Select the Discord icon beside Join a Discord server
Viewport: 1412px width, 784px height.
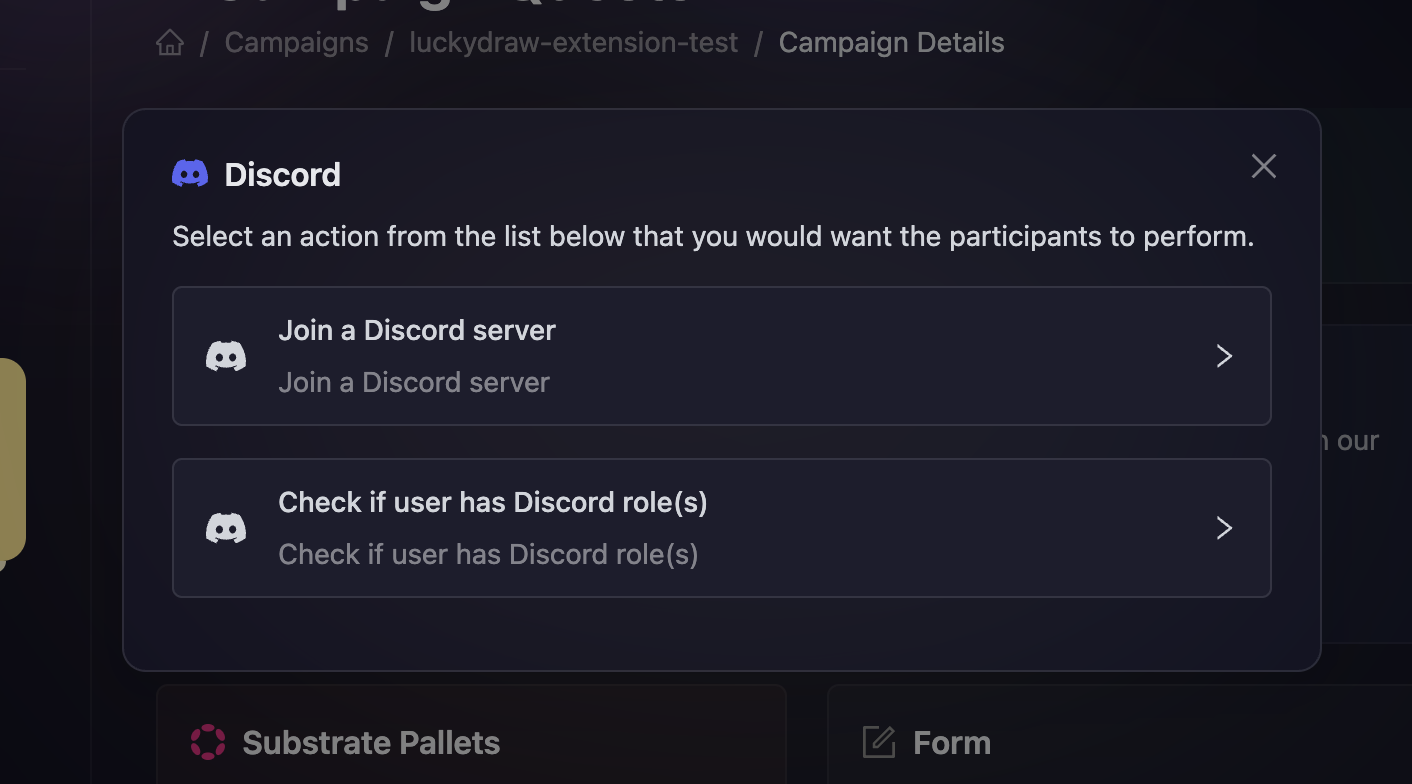coord(226,355)
